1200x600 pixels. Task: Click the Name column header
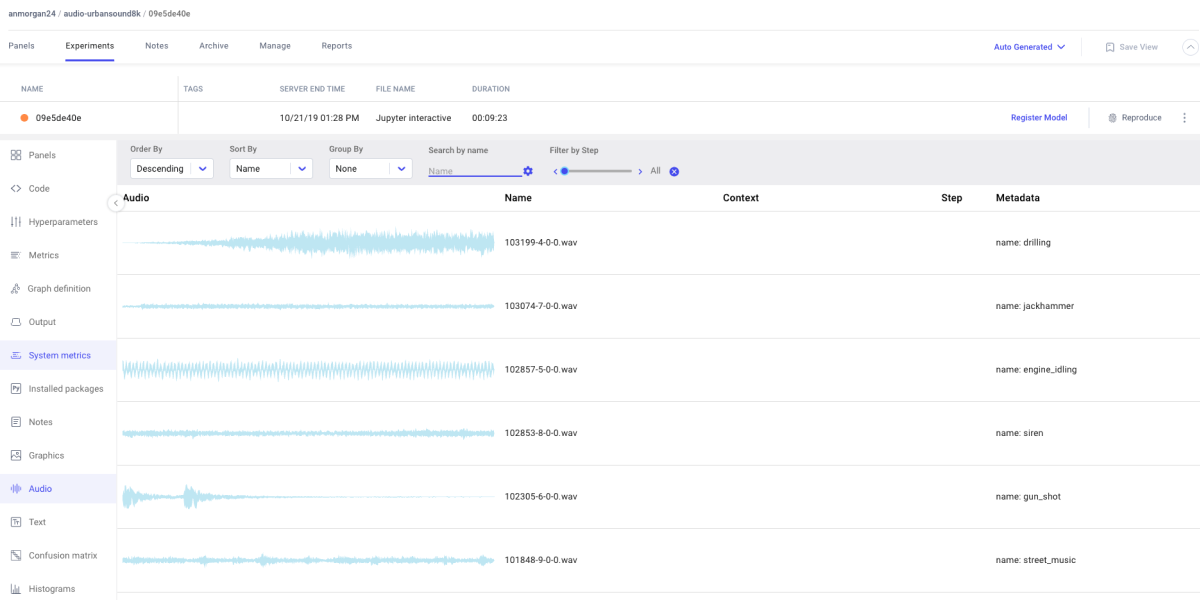[518, 198]
